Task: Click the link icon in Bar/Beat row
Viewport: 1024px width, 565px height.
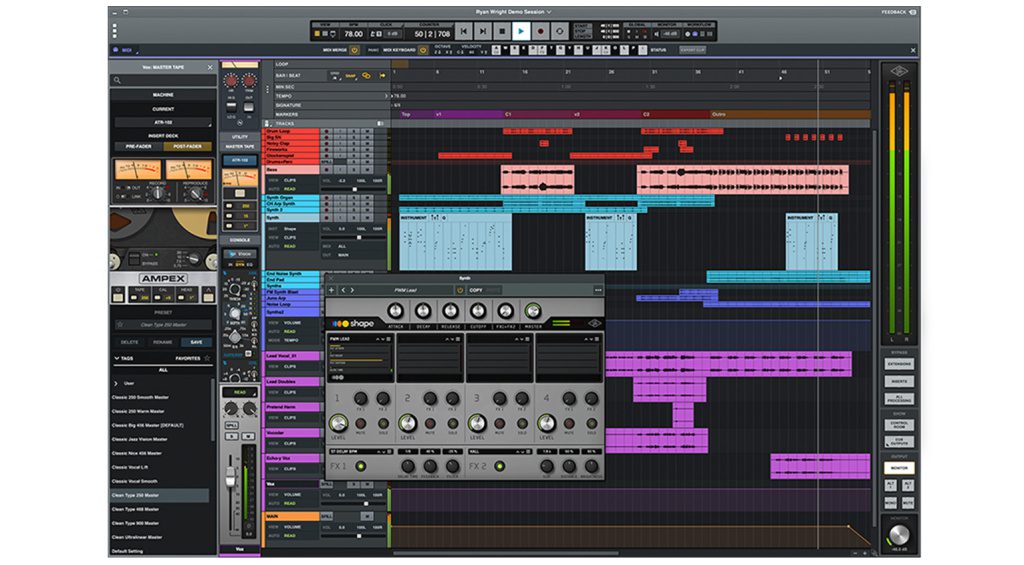Action: pyautogui.click(x=366, y=75)
